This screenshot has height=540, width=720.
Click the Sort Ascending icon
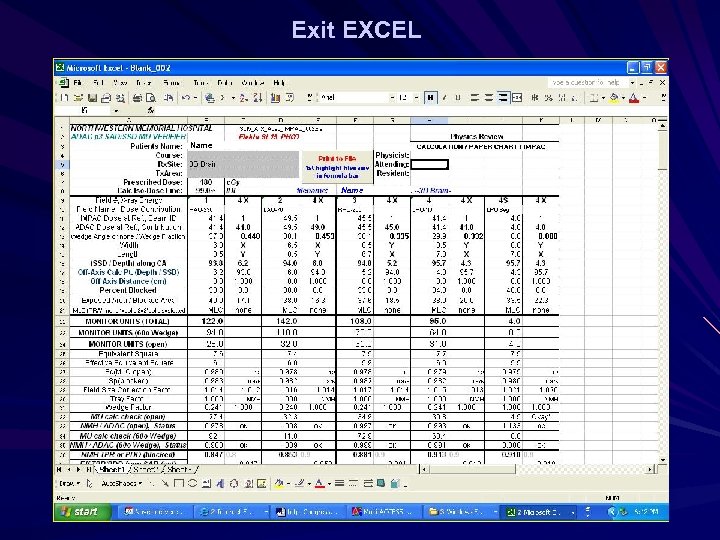(243, 98)
